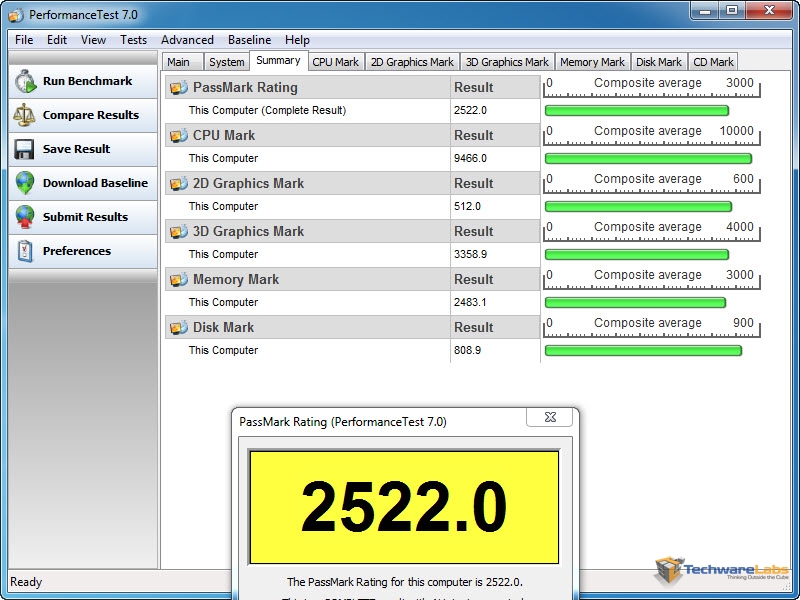Open the 3D Graphics Mark tab
The width and height of the screenshot is (800, 600).
pos(507,62)
